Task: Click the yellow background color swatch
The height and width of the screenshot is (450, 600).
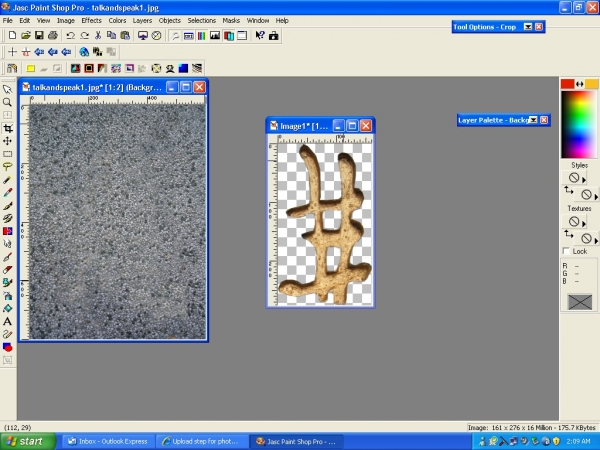Action: coord(592,84)
